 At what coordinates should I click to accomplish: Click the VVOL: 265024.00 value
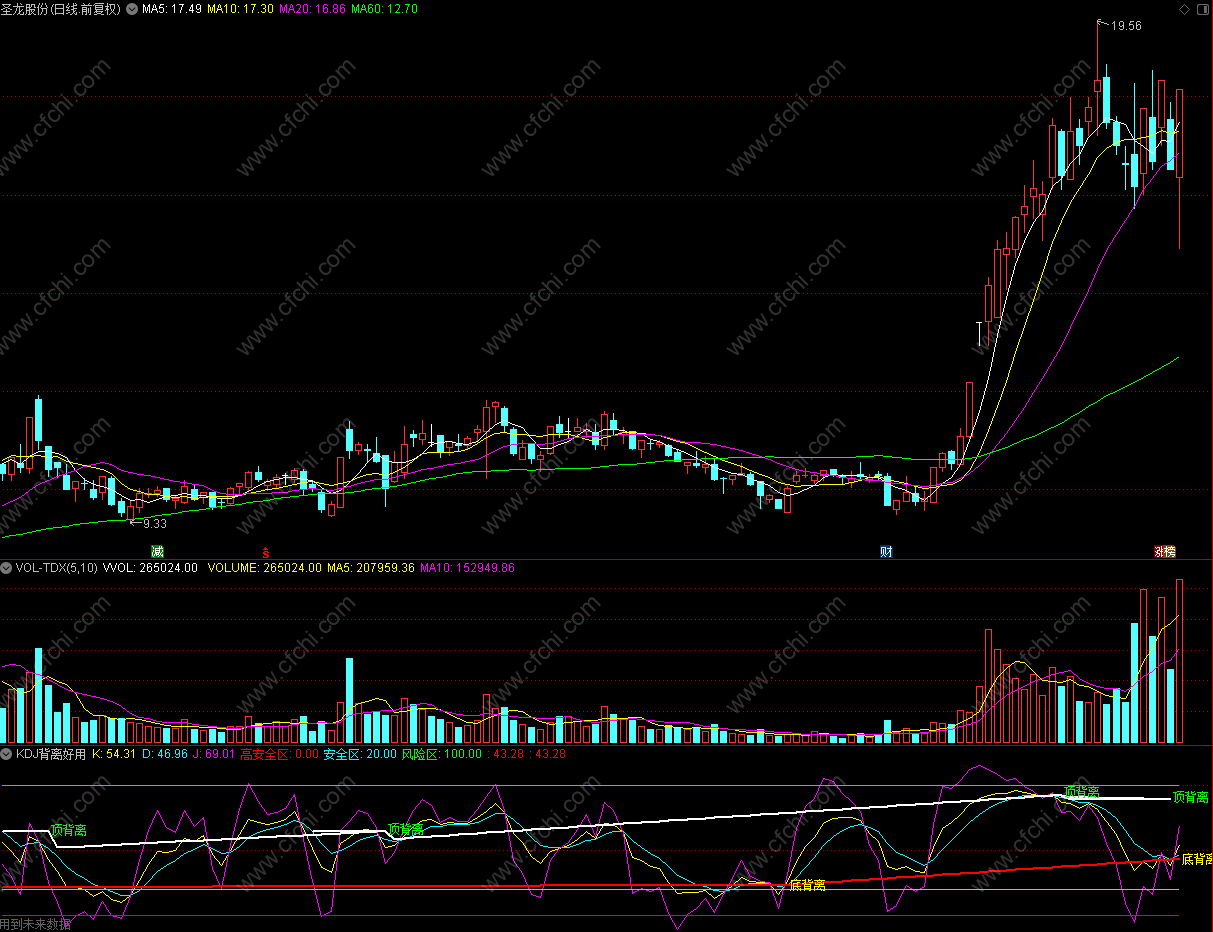click(x=150, y=568)
